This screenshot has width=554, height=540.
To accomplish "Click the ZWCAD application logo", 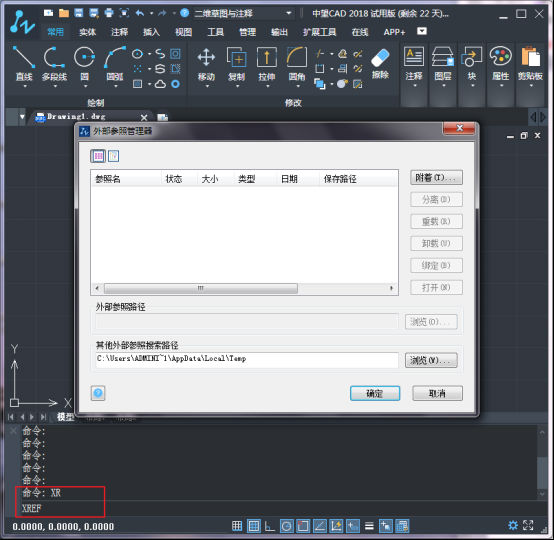I will click(22, 22).
